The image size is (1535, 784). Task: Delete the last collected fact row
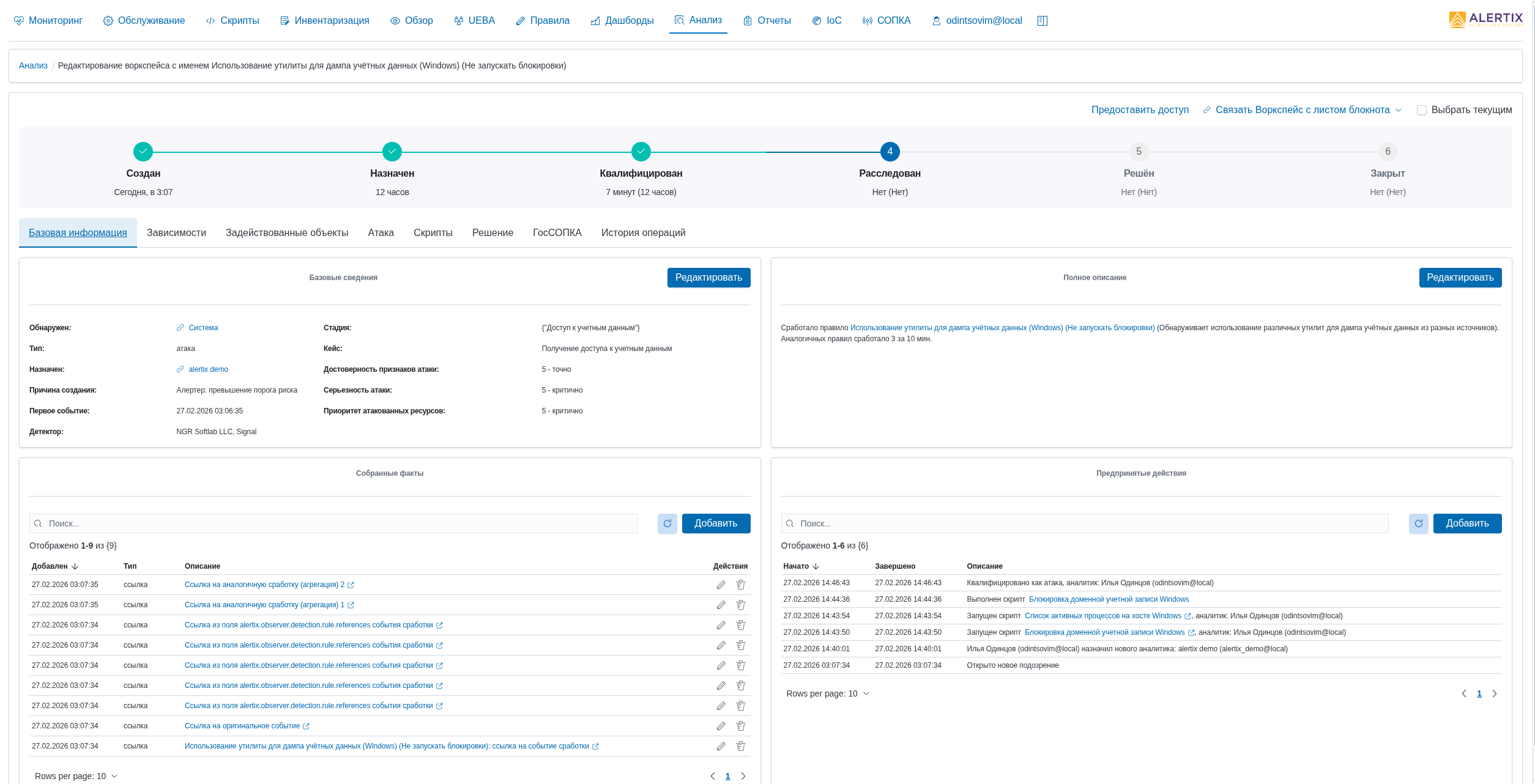point(740,746)
